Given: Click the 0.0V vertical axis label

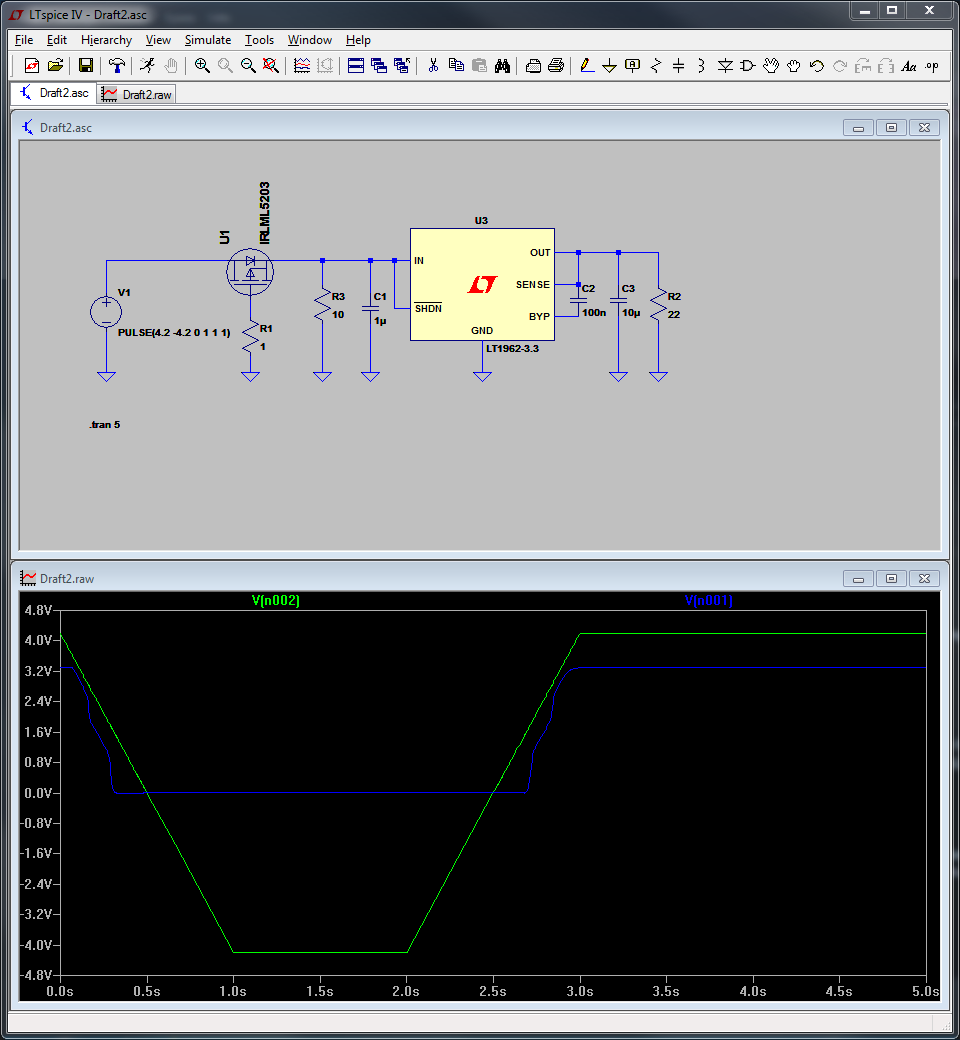Looking at the screenshot, I should pos(38,793).
